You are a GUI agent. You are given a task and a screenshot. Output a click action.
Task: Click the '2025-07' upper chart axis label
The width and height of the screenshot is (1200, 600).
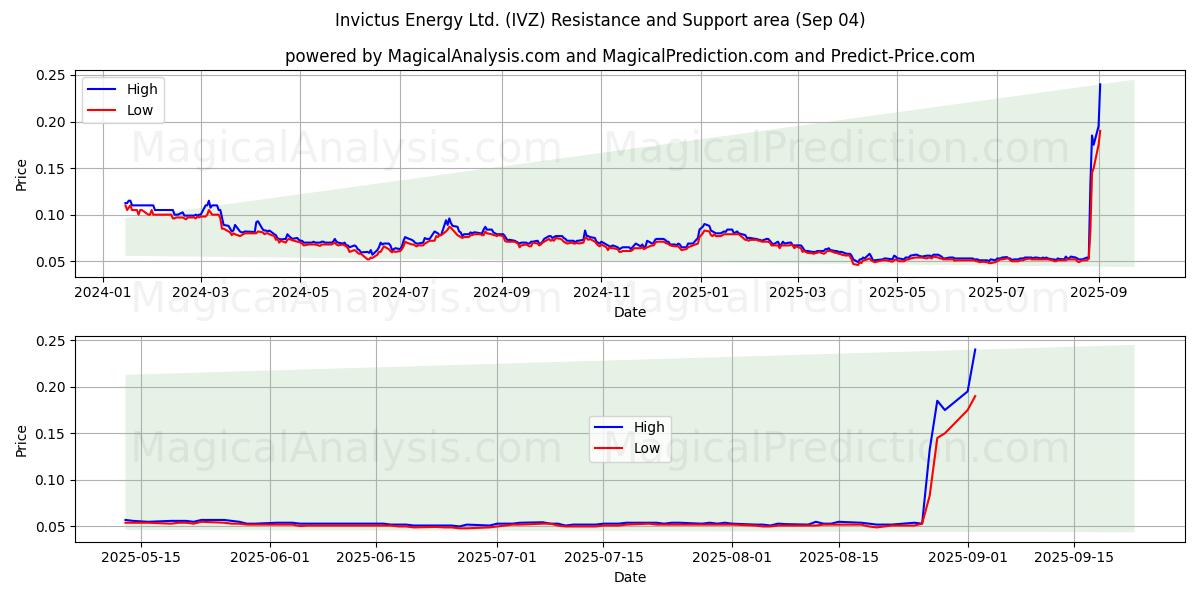point(999,292)
